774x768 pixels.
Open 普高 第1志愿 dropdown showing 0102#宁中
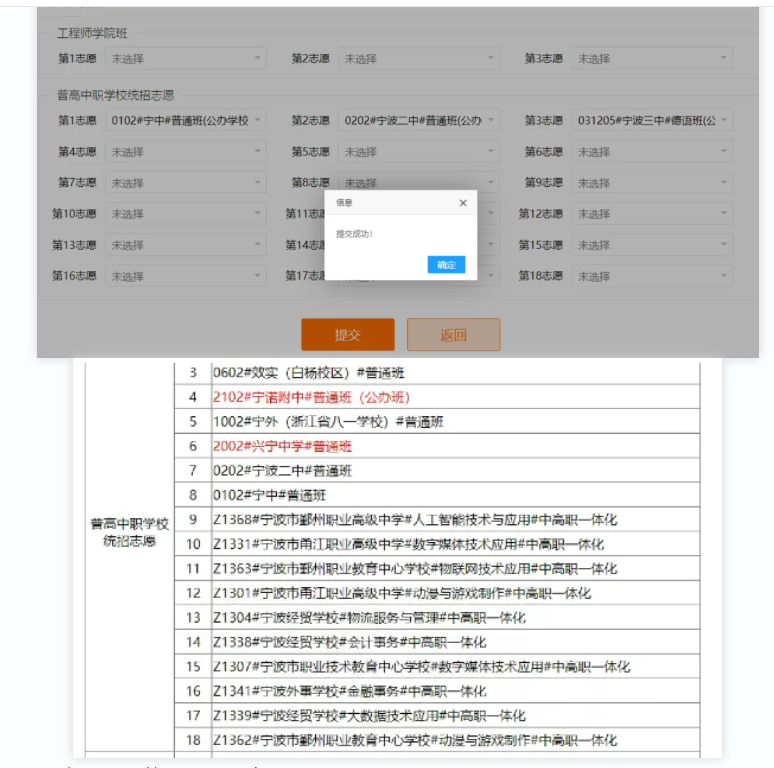[186, 121]
